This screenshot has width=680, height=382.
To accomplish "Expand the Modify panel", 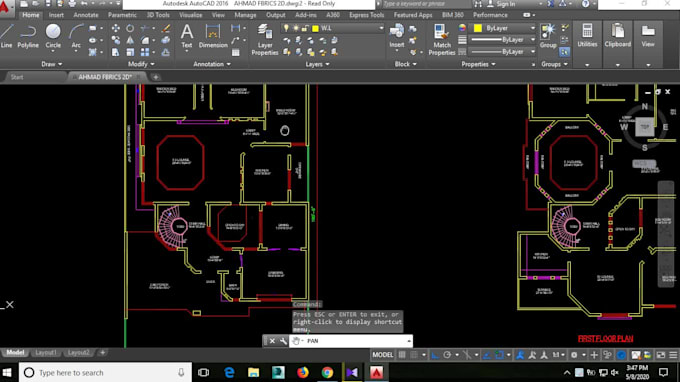I will (x=141, y=64).
